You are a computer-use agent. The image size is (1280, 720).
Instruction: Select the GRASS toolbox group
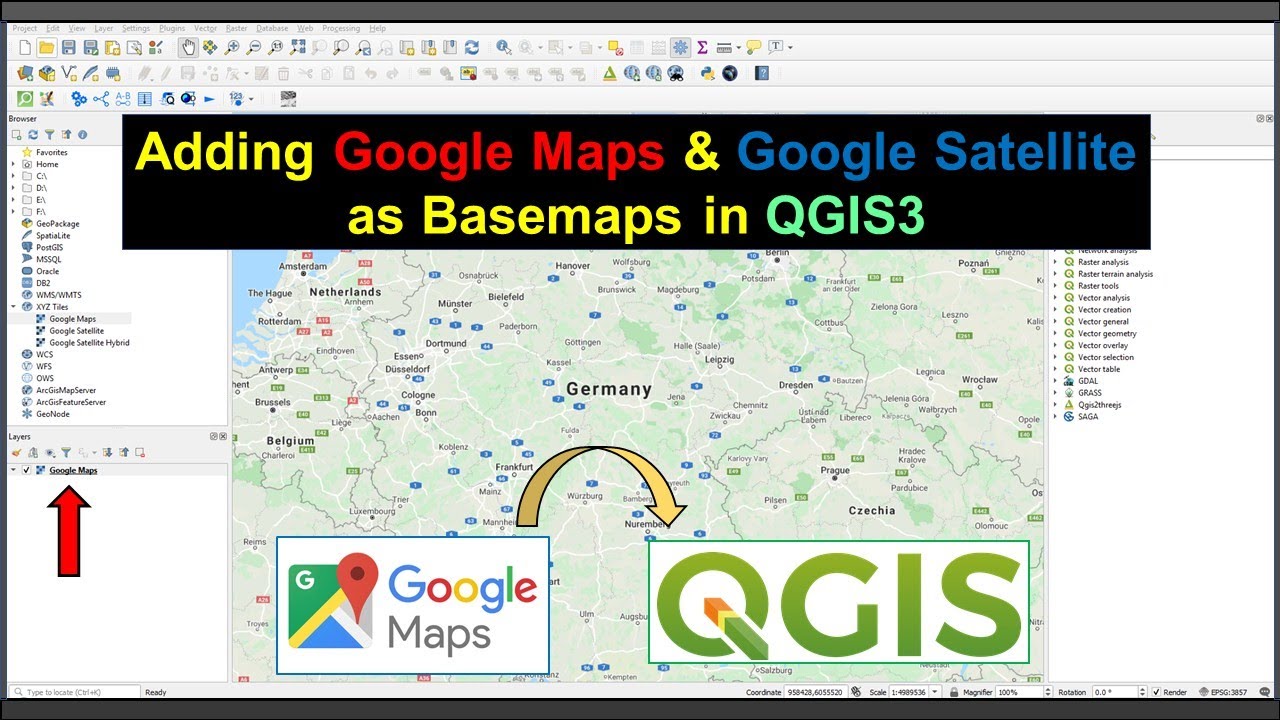pos(1090,393)
